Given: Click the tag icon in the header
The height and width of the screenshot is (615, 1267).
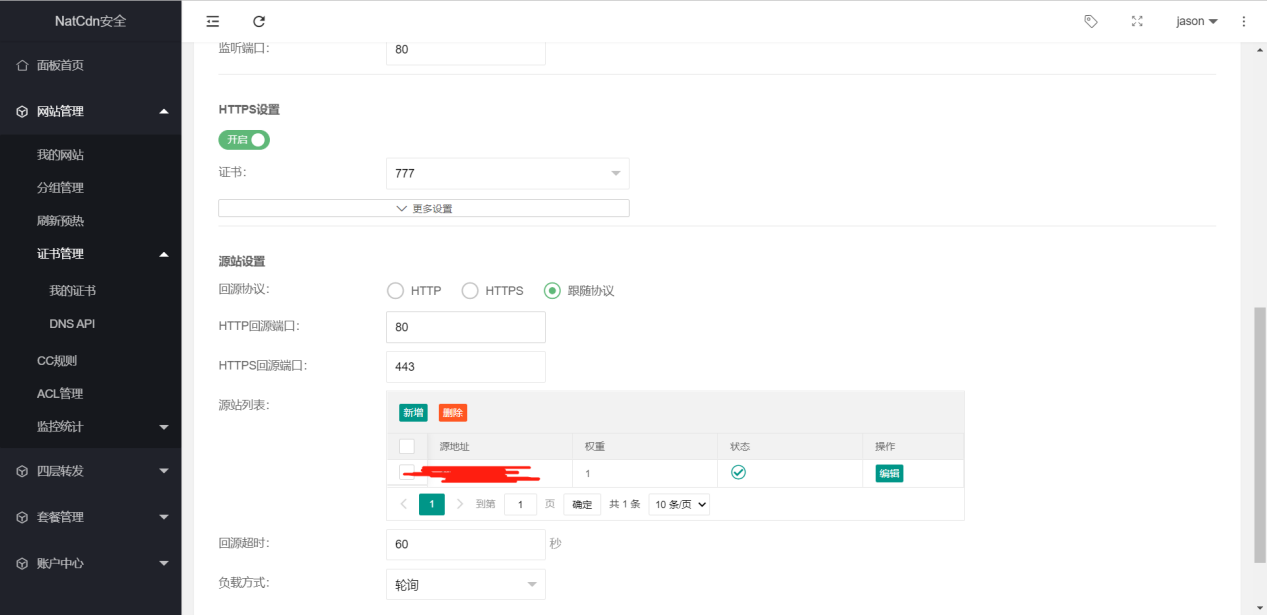Looking at the screenshot, I should 1091,21.
